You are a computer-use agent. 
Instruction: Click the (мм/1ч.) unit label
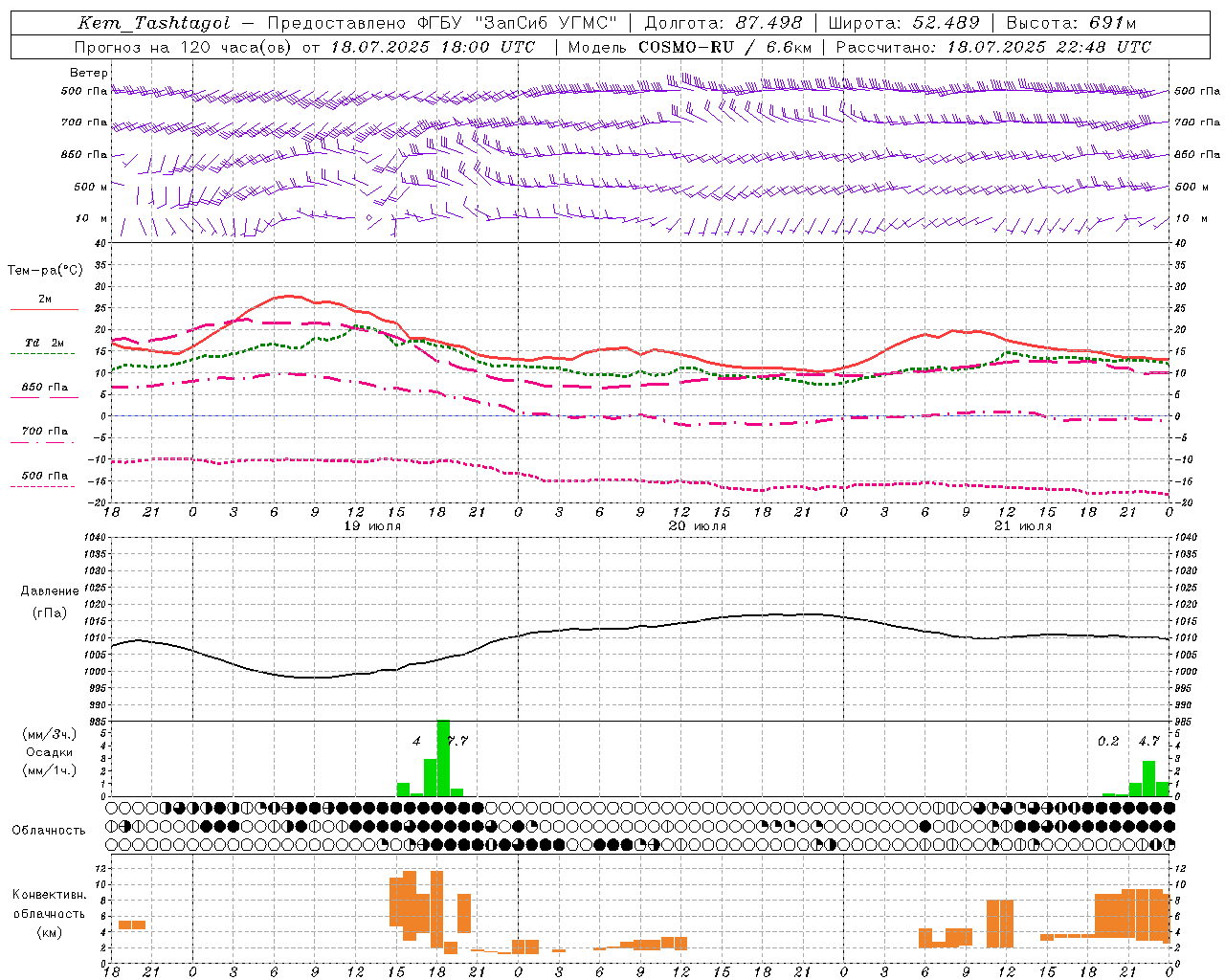[x=50, y=770]
